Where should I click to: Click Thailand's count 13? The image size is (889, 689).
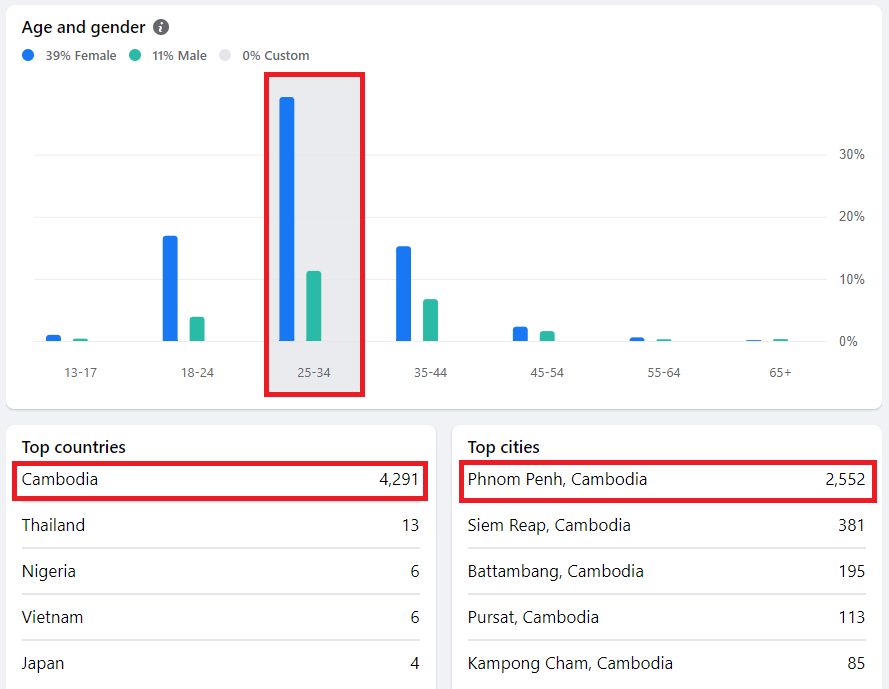(x=410, y=525)
